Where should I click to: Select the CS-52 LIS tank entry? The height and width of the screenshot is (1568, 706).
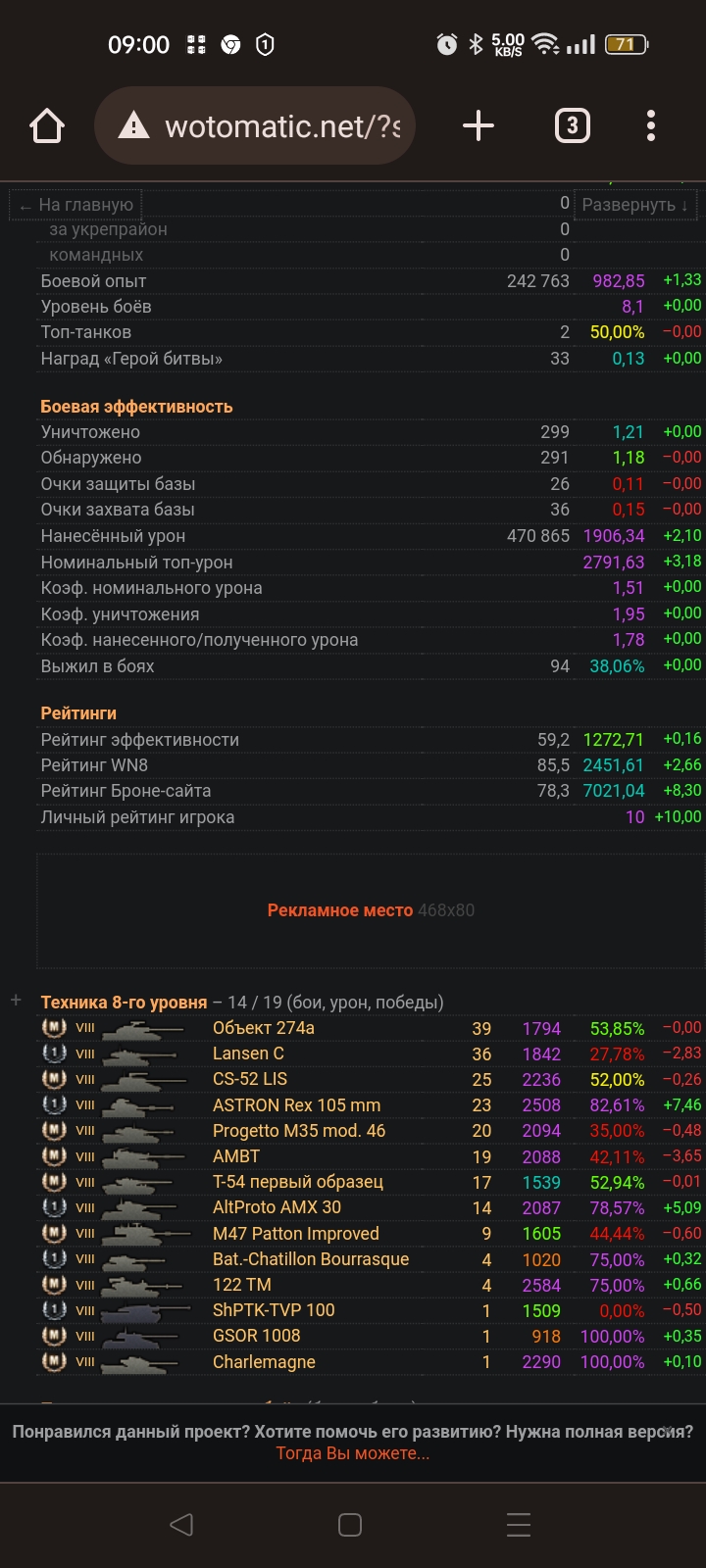[250, 1080]
